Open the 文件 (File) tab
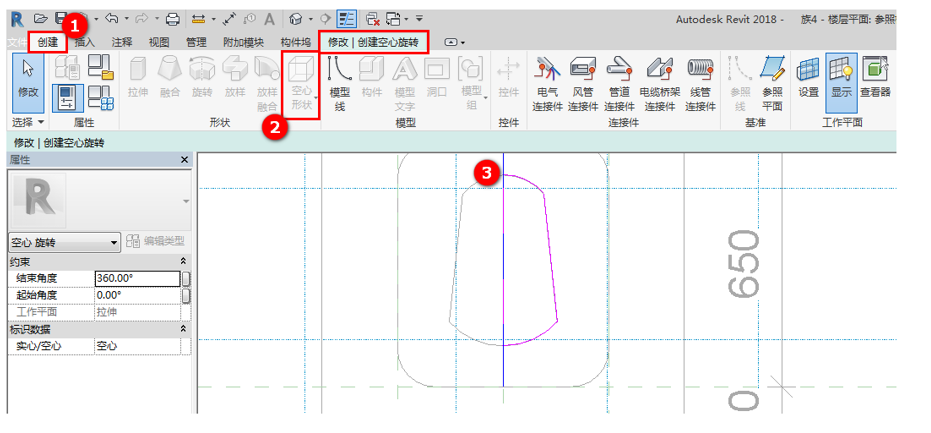 tap(18, 42)
